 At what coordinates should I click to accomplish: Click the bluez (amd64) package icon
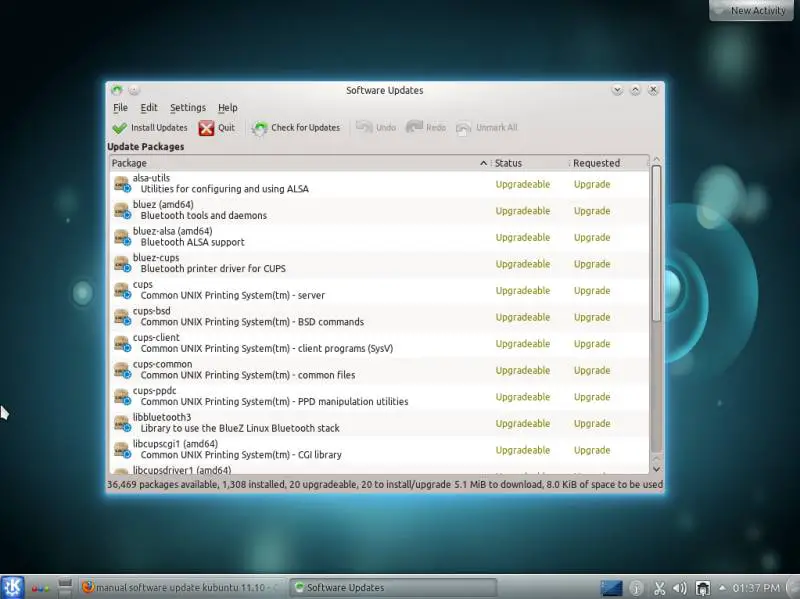point(122,211)
